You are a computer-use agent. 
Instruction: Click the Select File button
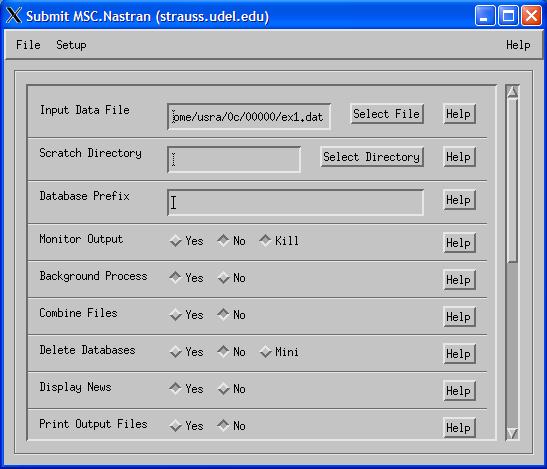387,114
